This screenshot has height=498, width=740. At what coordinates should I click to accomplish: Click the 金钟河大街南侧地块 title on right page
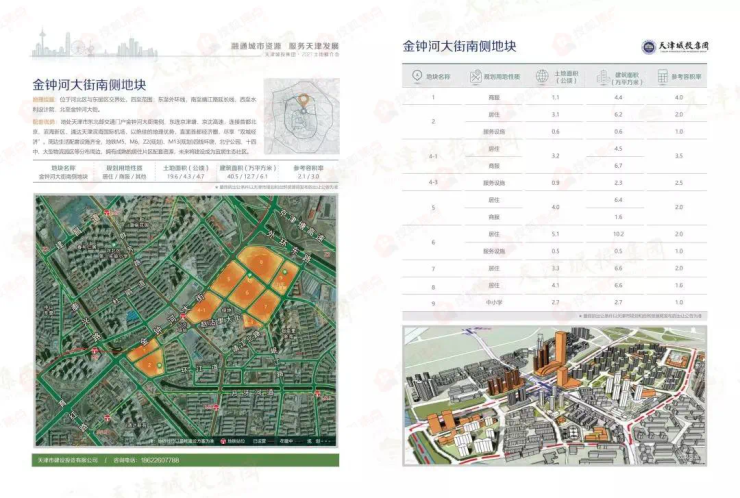click(459, 46)
